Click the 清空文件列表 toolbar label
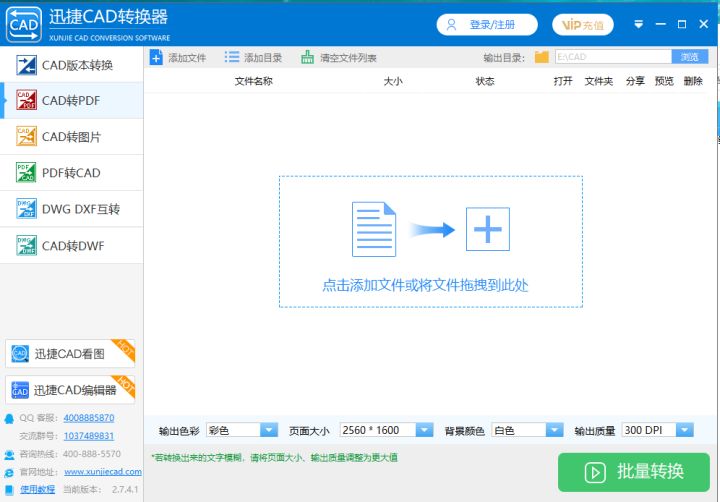Image resolution: width=720 pixels, height=502 pixels. [x=348, y=58]
